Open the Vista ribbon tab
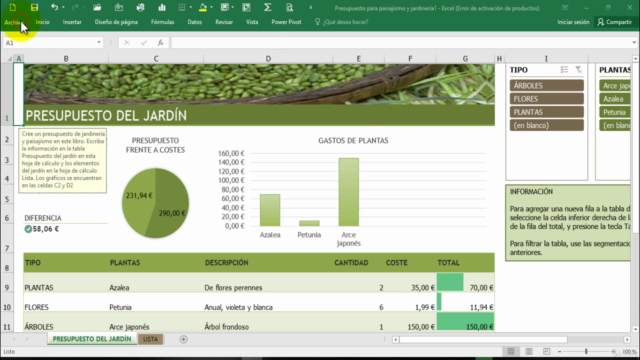The width and height of the screenshot is (640, 360). 252,22
